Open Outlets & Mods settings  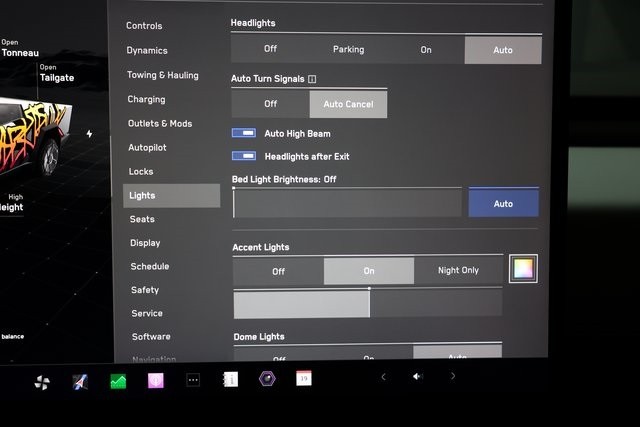click(x=160, y=123)
